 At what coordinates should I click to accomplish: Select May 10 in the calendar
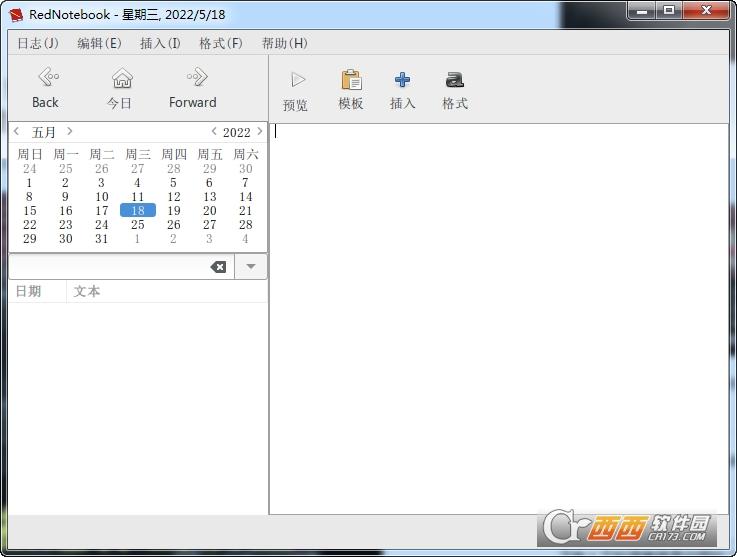(x=102, y=196)
